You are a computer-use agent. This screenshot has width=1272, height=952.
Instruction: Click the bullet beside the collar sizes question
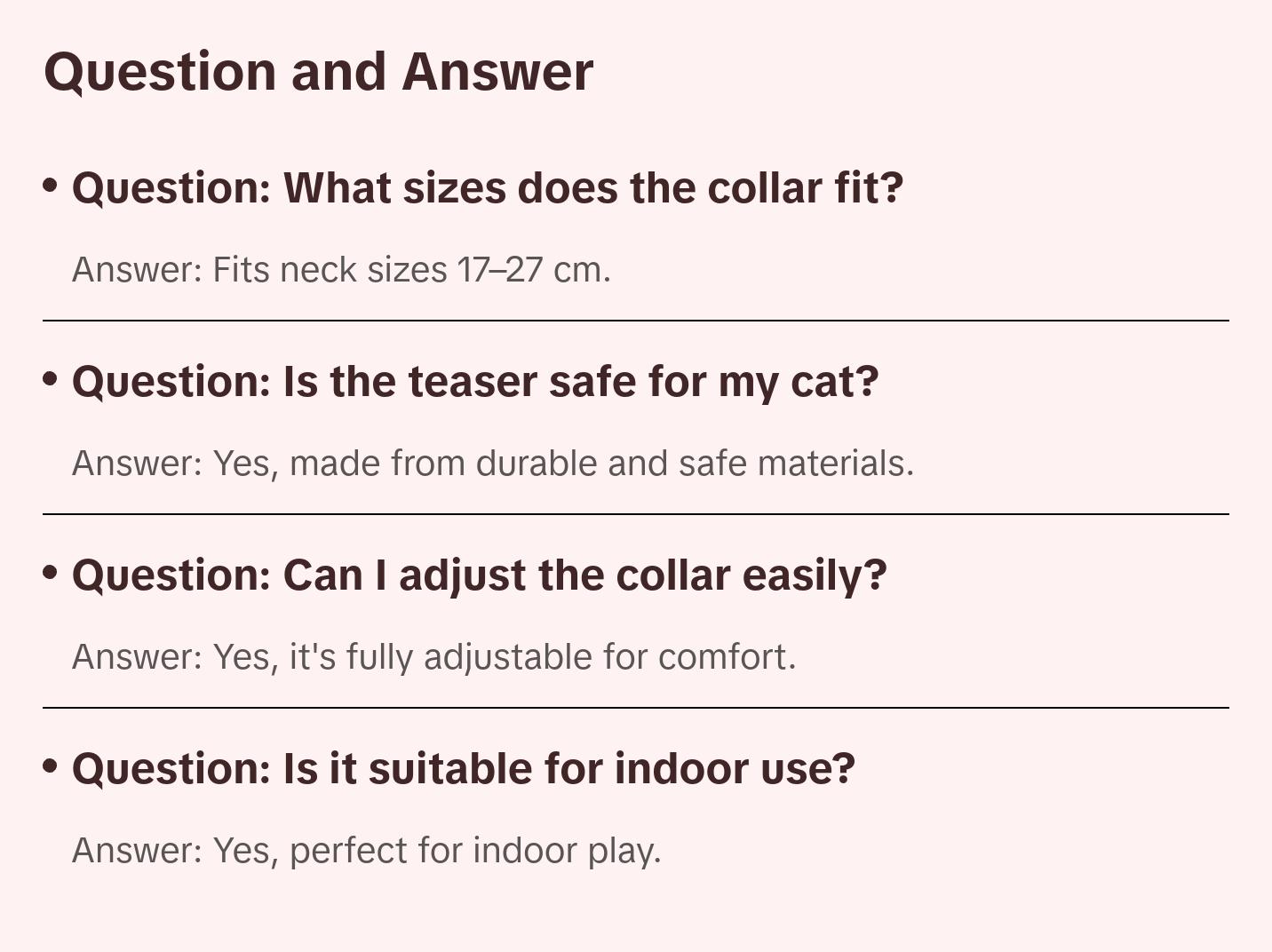point(51,185)
